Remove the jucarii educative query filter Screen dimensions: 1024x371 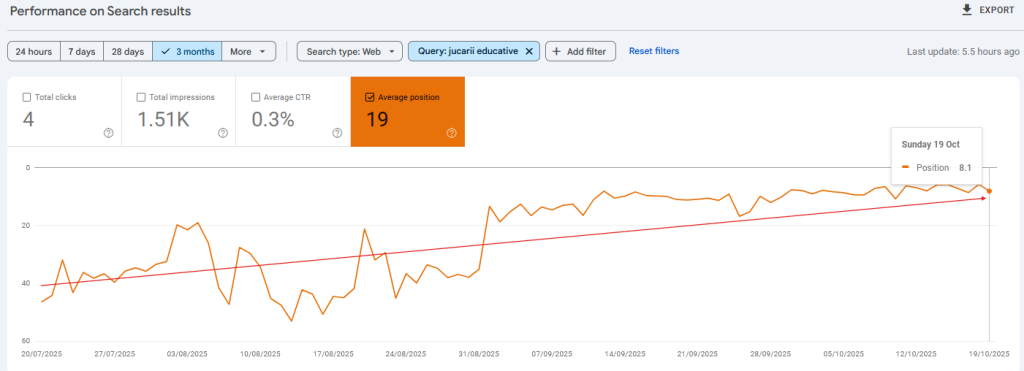529,51
